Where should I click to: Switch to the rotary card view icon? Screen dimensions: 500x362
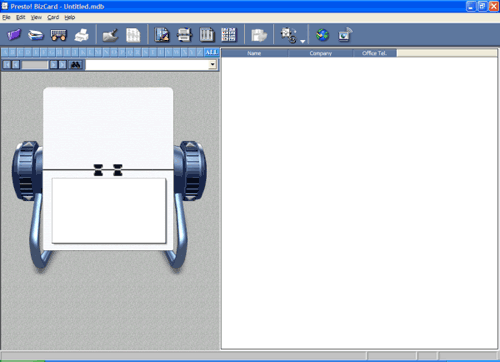coord(184,35)
